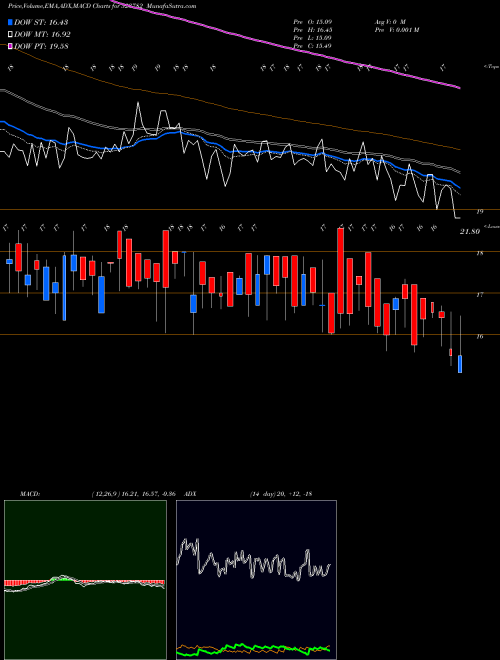
Task: Click the 'MACD:' panel heading
Action: (30, 494)
